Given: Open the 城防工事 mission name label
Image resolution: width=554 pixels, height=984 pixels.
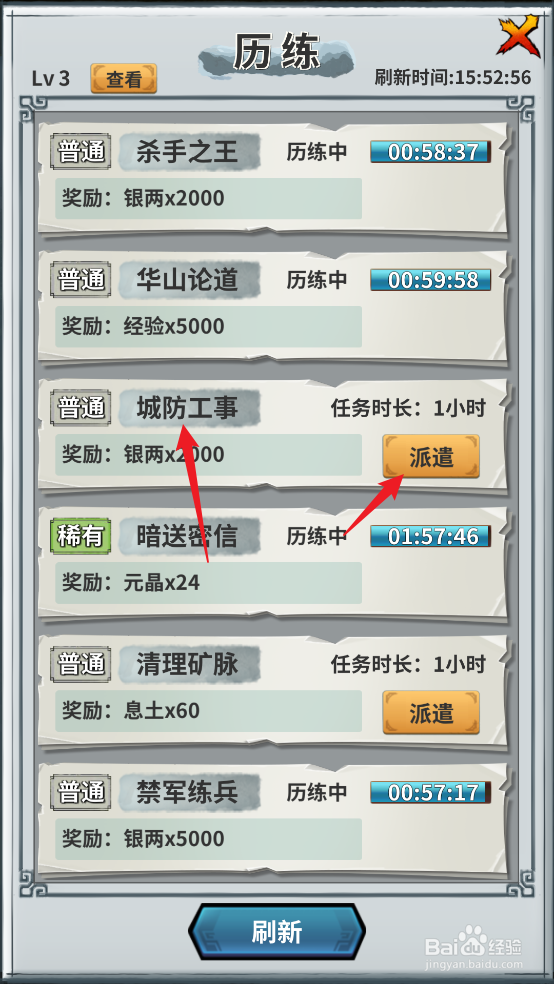Looking at the screenshot, I should 188,408.
